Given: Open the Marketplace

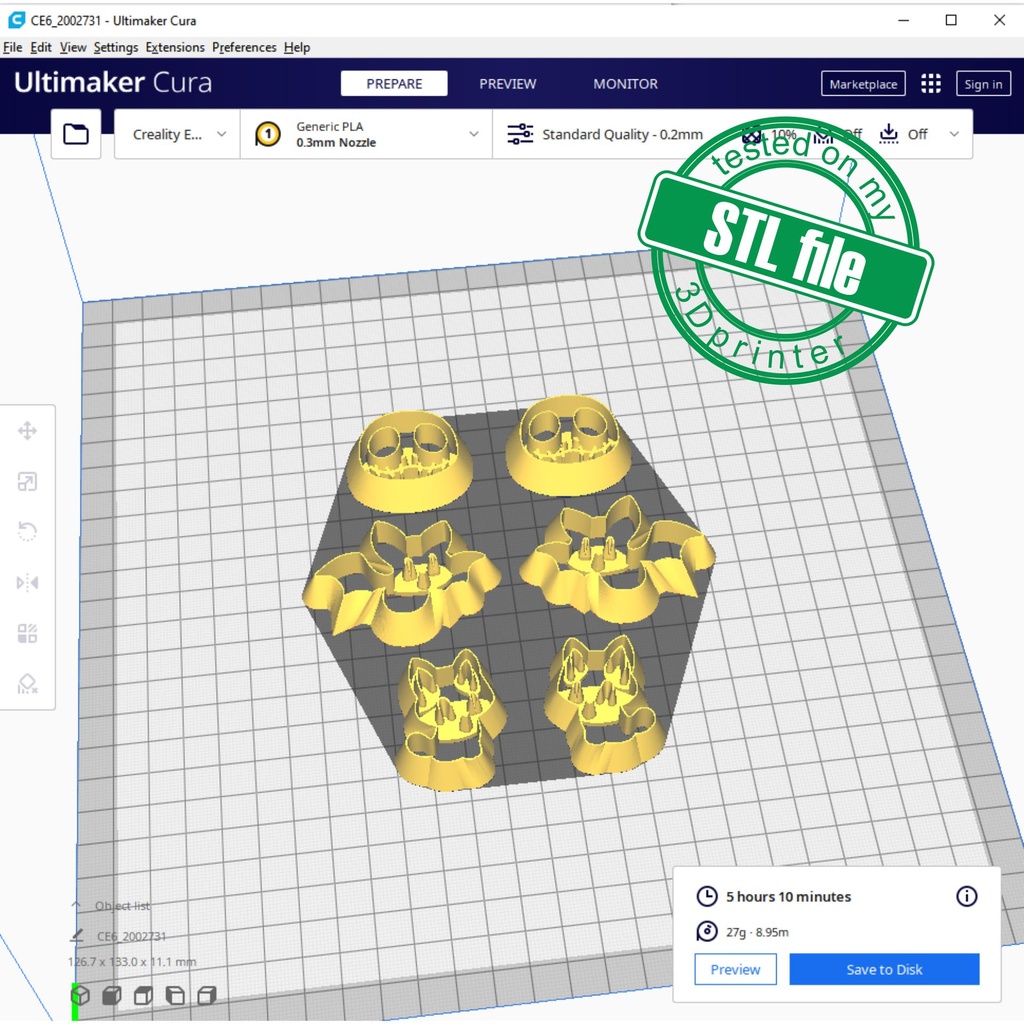Looking at the screenshot, I should [x=863, y=84].
